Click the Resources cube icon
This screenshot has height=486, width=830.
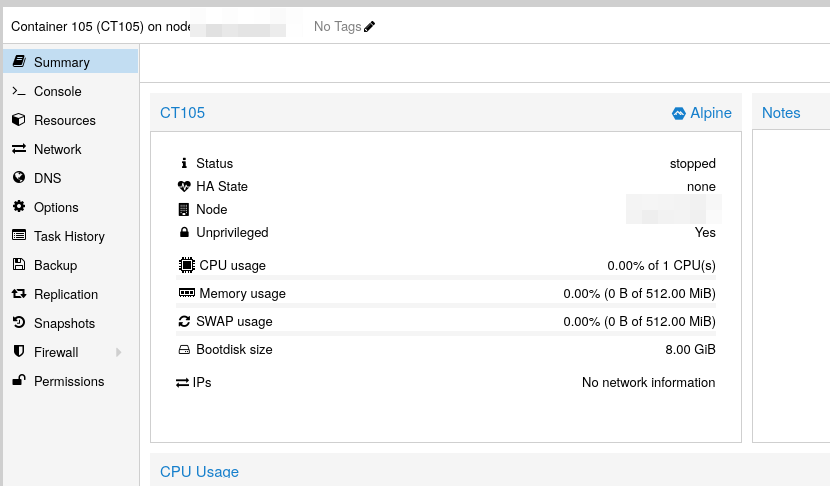point(18,120)
